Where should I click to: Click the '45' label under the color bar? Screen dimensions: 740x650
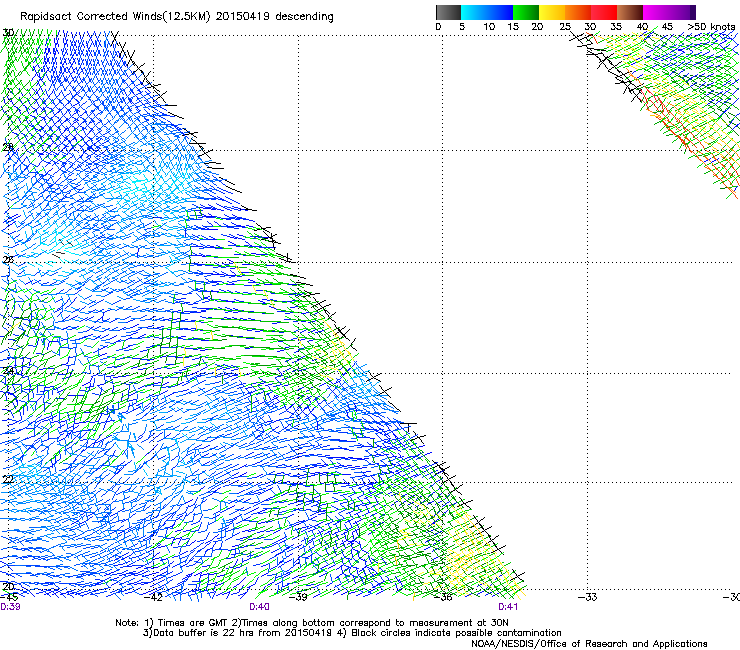667,27
